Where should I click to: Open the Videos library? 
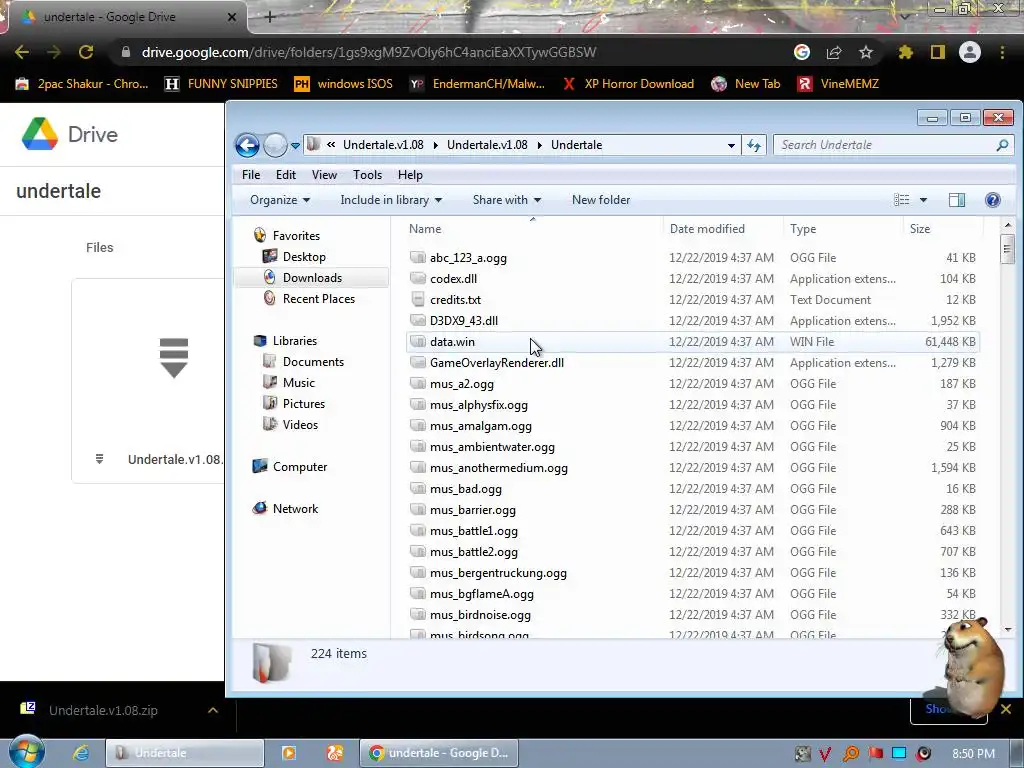tap(300, 424)
